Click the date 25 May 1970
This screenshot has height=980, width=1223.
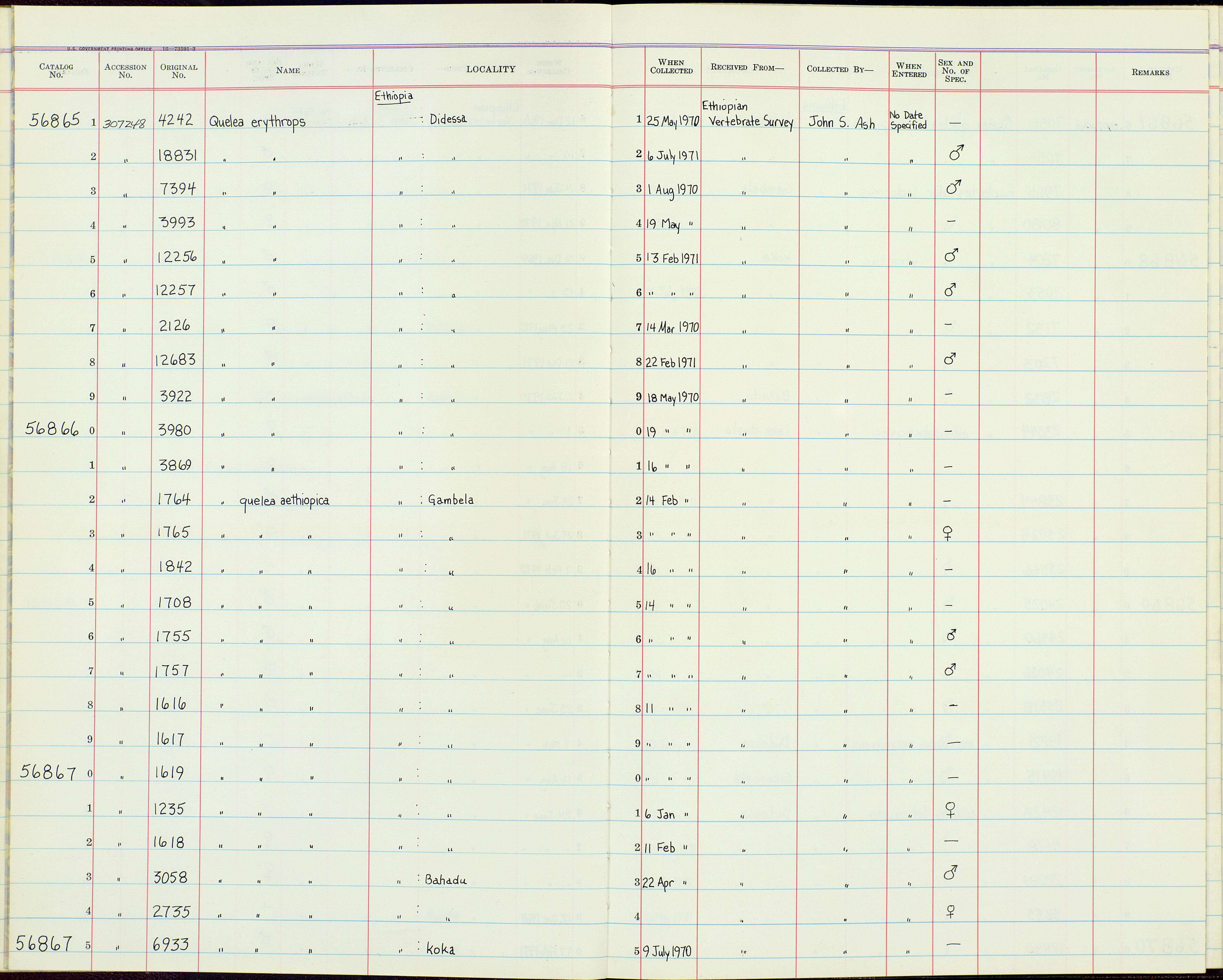(x=673, y=121)
